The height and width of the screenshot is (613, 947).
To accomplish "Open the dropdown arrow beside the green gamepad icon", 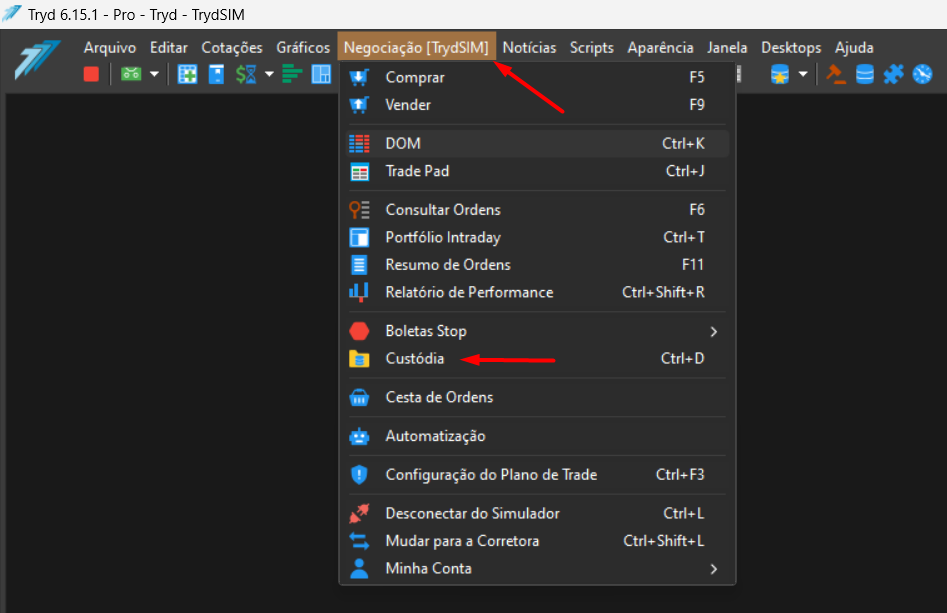I will coord(155,74).
